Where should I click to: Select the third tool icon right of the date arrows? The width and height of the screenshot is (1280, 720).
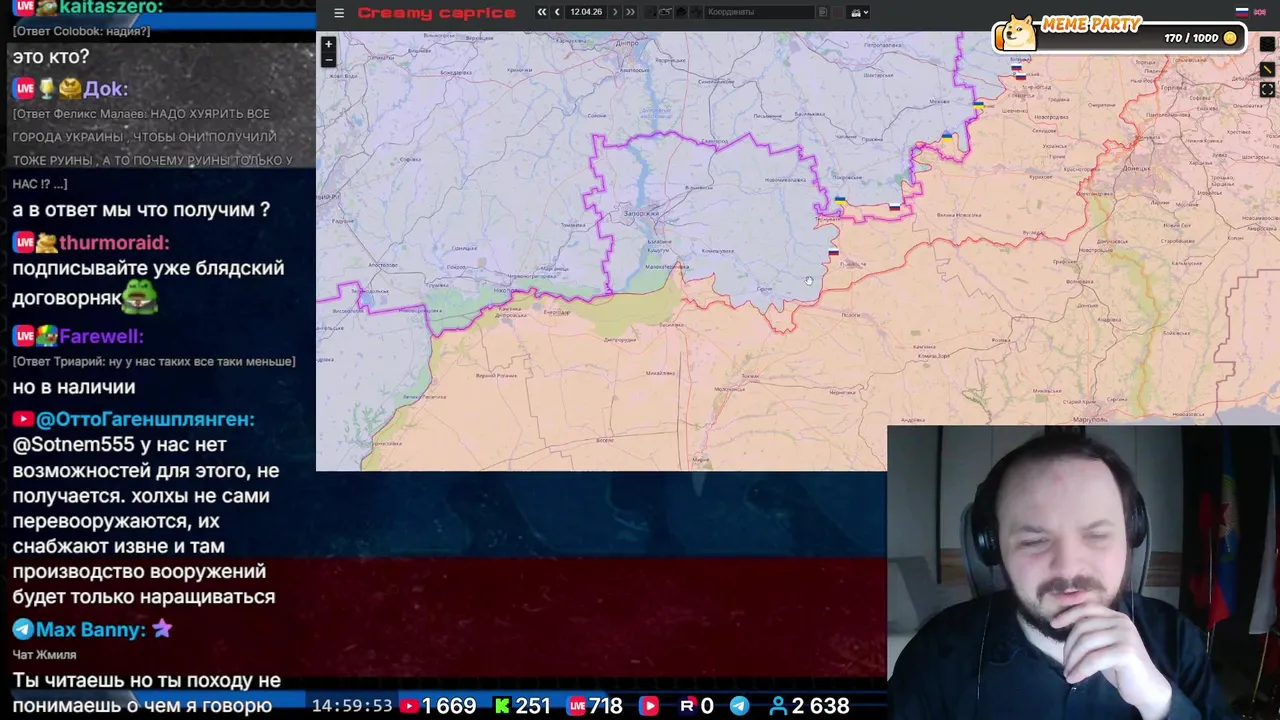point(681,12)
